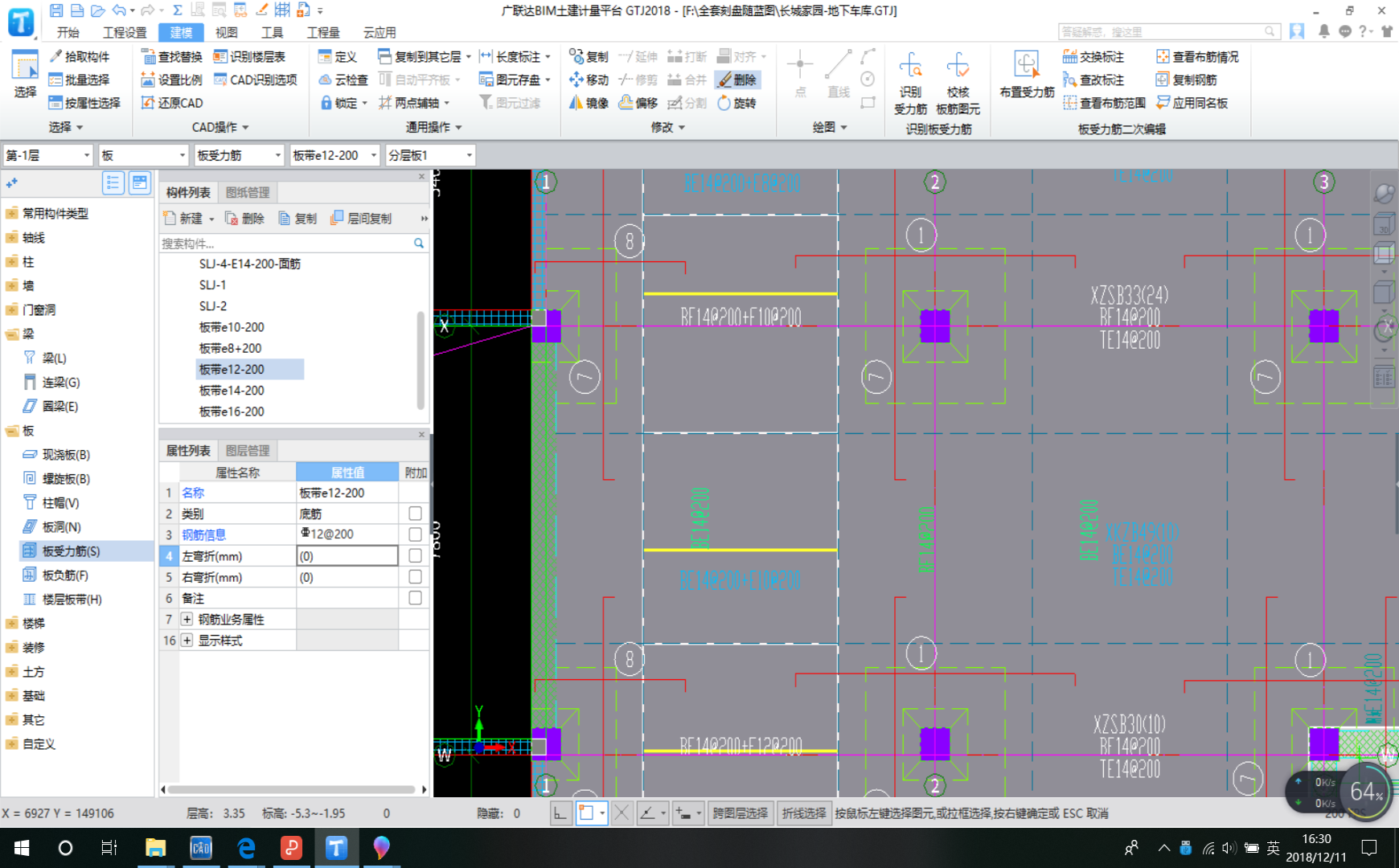Select the 移动 move tool
1399x868 pixels.
[589, 80]
